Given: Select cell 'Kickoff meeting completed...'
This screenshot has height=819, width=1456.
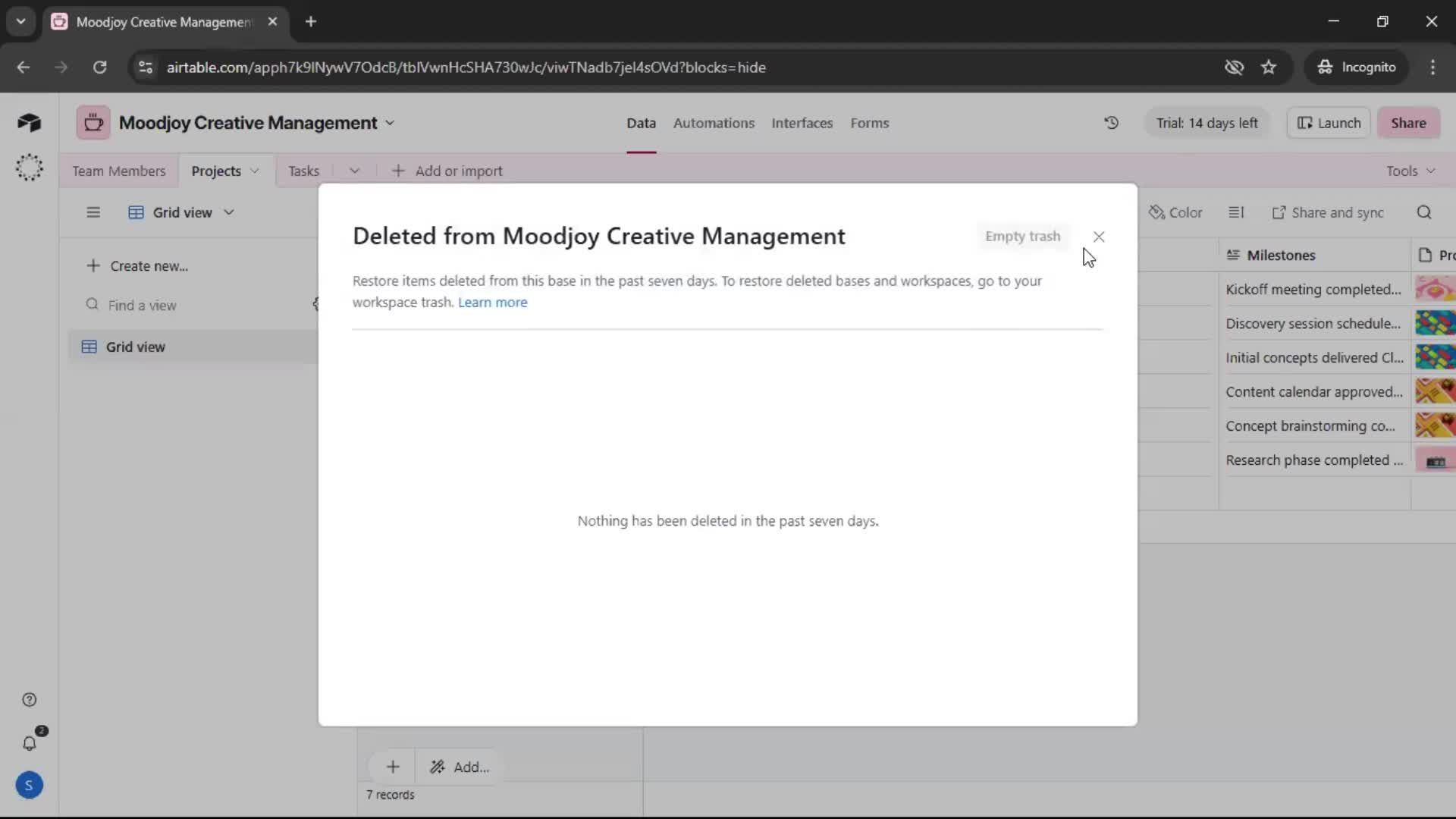Looking at the screenshot, I should pyautogui.click(x=1314, y=290).
